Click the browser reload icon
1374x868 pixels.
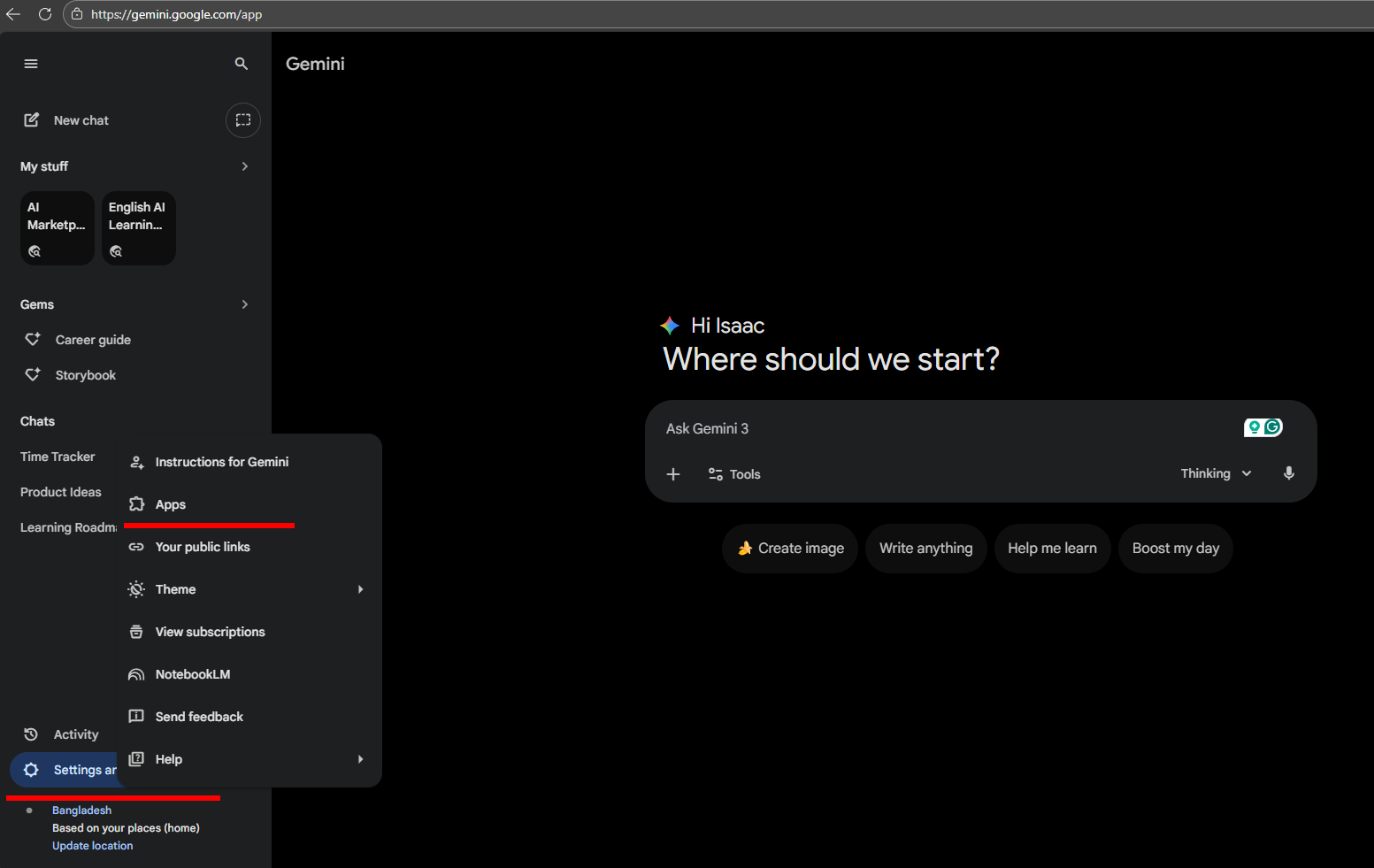pos(45,14)
